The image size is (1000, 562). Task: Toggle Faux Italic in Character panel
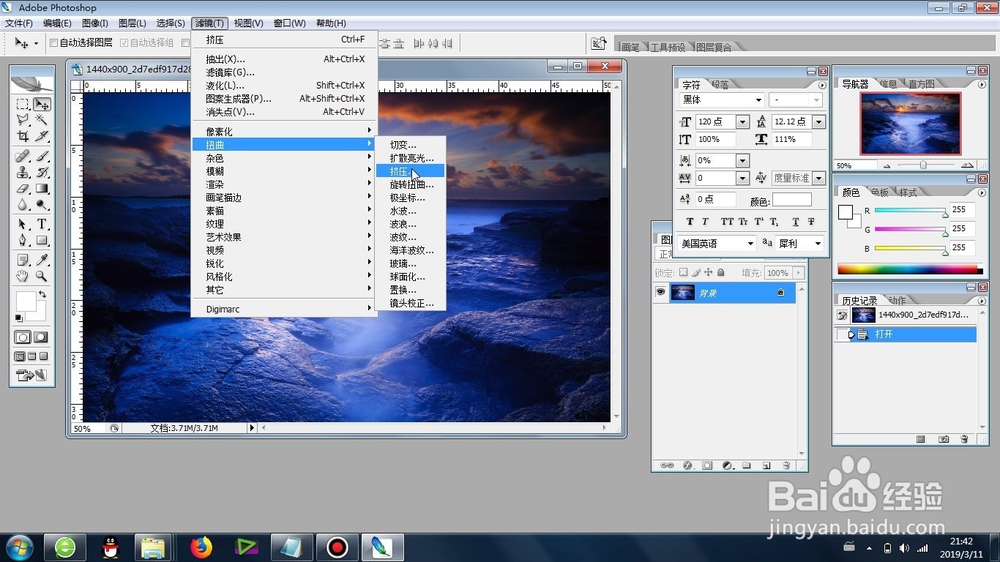coord(705,221)
